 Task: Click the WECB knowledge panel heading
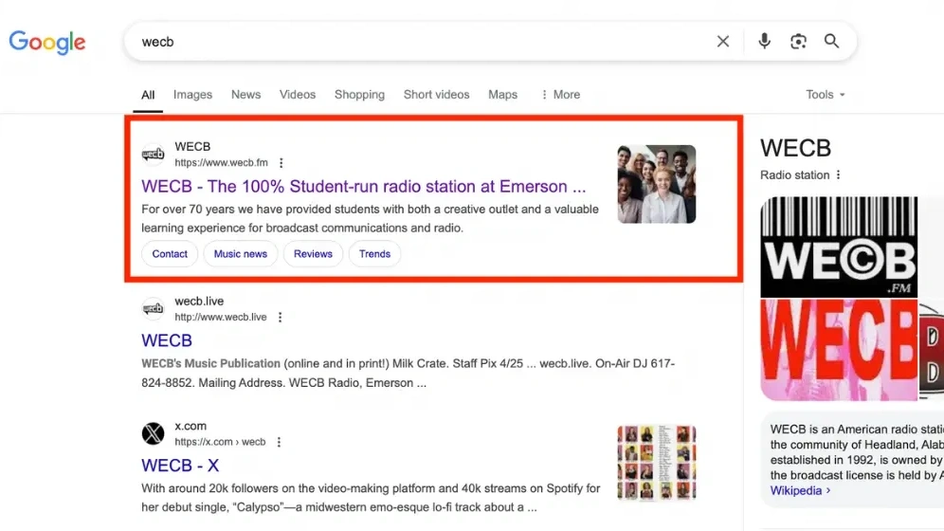(x=795, y=148)
